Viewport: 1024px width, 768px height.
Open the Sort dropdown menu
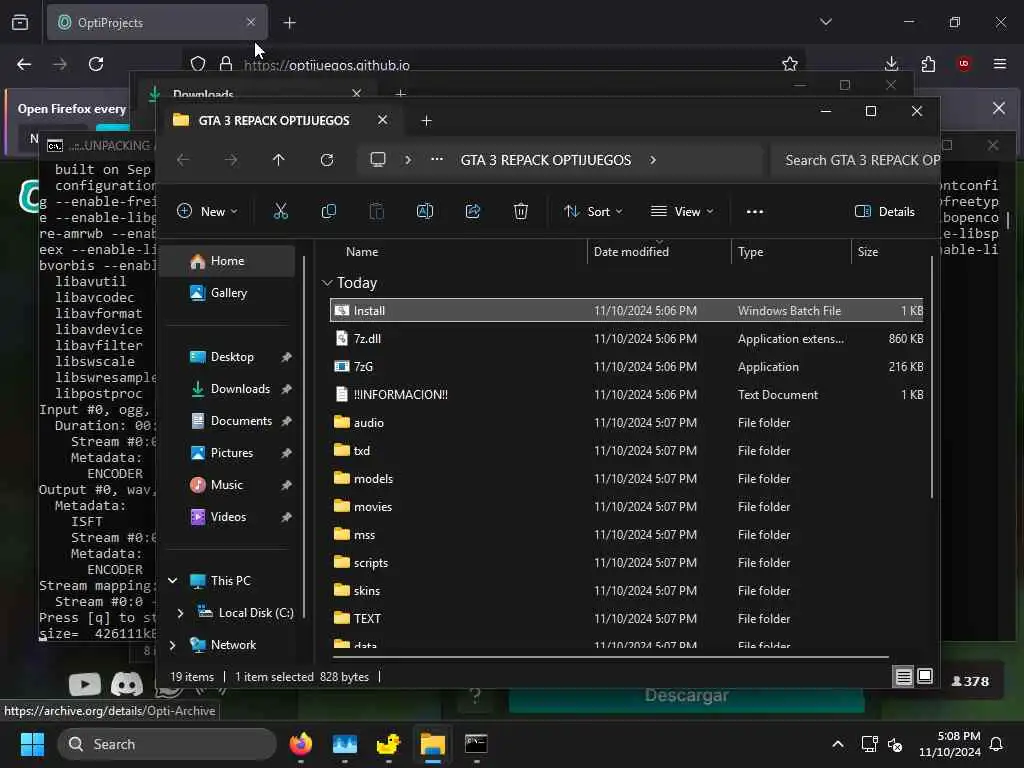pos(593,212)
